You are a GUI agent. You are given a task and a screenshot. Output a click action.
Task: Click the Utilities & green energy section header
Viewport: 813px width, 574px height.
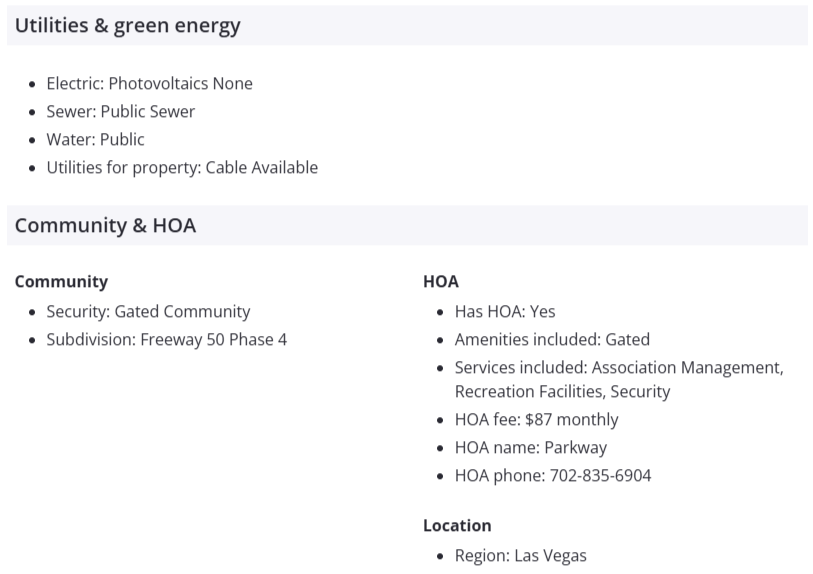(128, 26)
